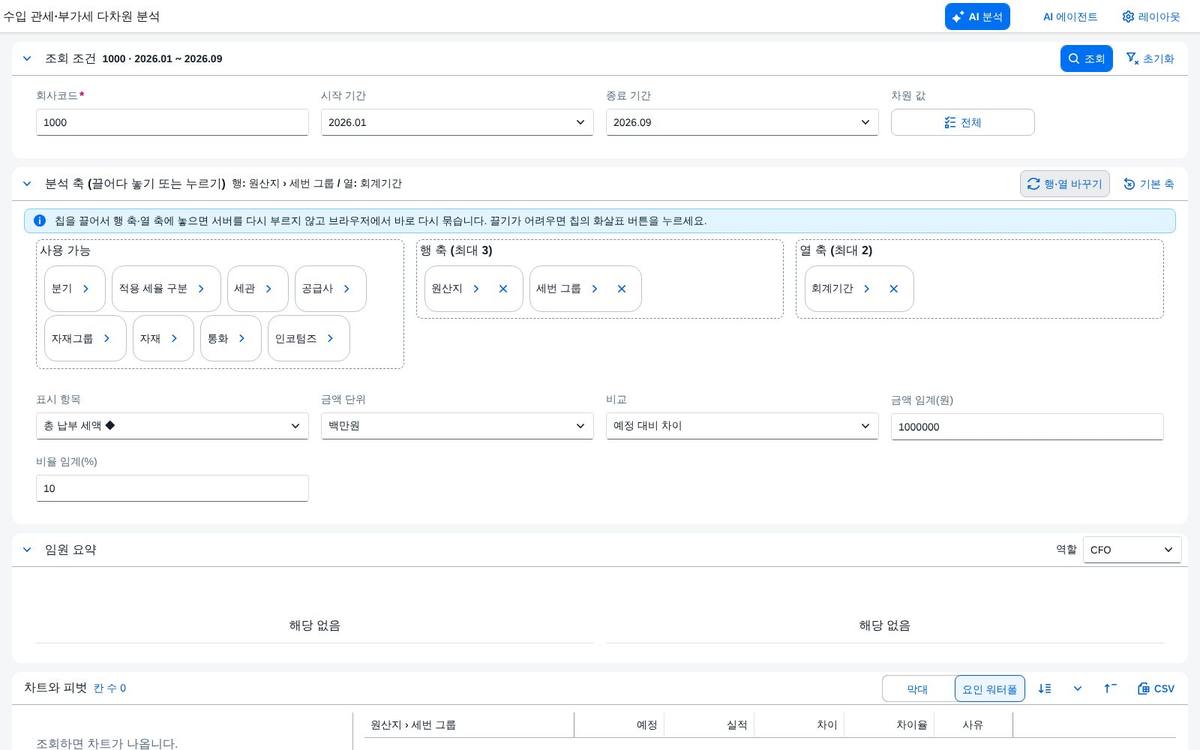Click the arrow on the 회계기간 chip
Screen dimensions: 1200x750
(x=867, y=289)
